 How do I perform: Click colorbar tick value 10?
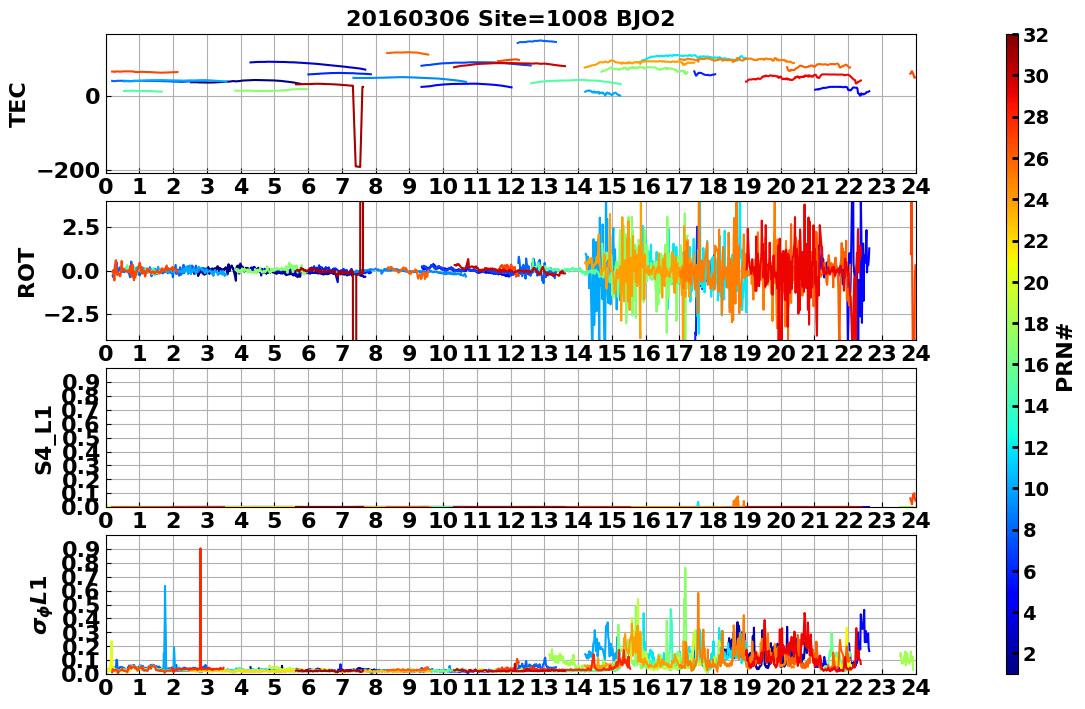[x=1037, y=489]
